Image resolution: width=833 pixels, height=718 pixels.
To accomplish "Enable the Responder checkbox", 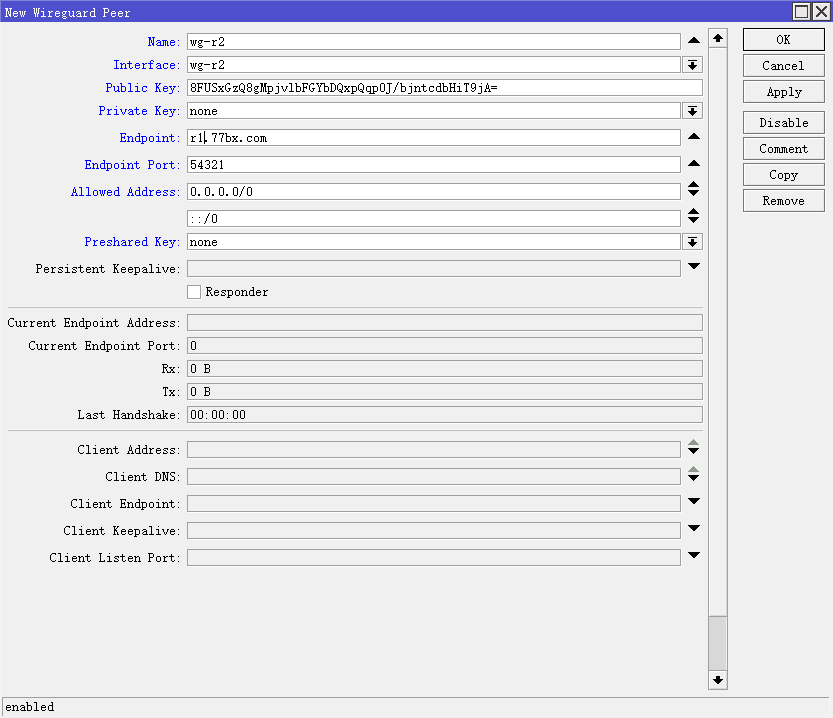I will coord(194,292).
